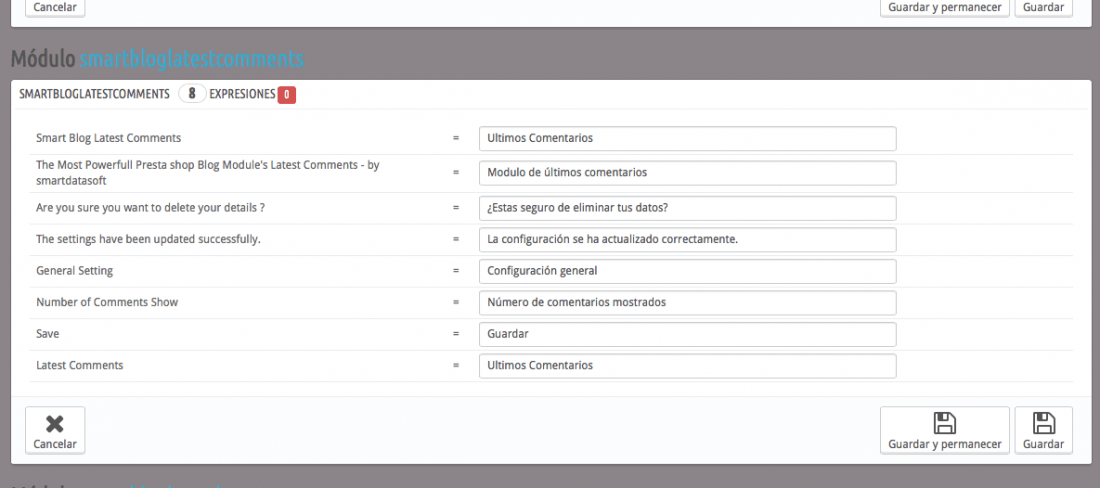Click the Save translation field 'Guardar'
The width and height of the screenshot is (1100, 488).
pos(688,334)
